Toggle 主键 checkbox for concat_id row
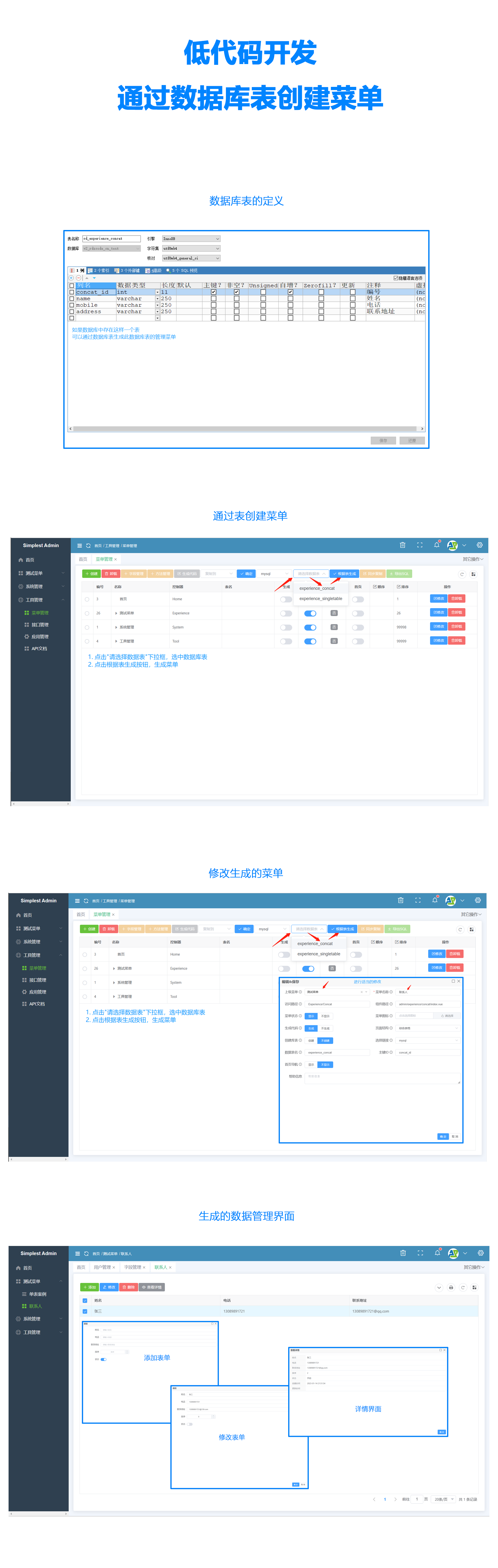The image size is (498, 1568). click(x=214, y=292)
